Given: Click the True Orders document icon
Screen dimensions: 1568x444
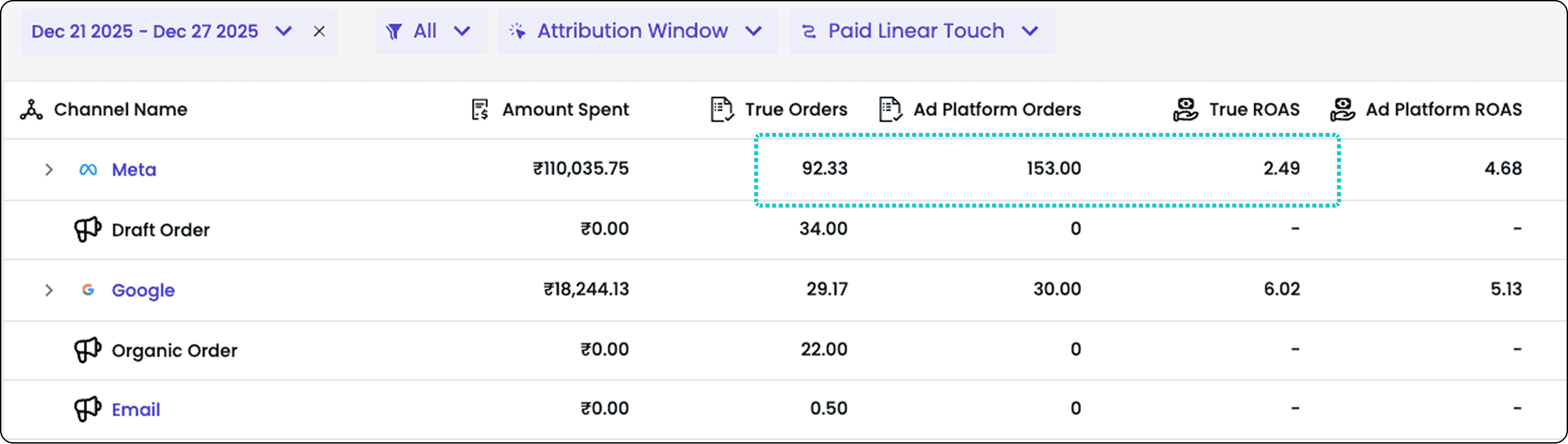Looking at the screenshot, I should (x=722, y=109).
